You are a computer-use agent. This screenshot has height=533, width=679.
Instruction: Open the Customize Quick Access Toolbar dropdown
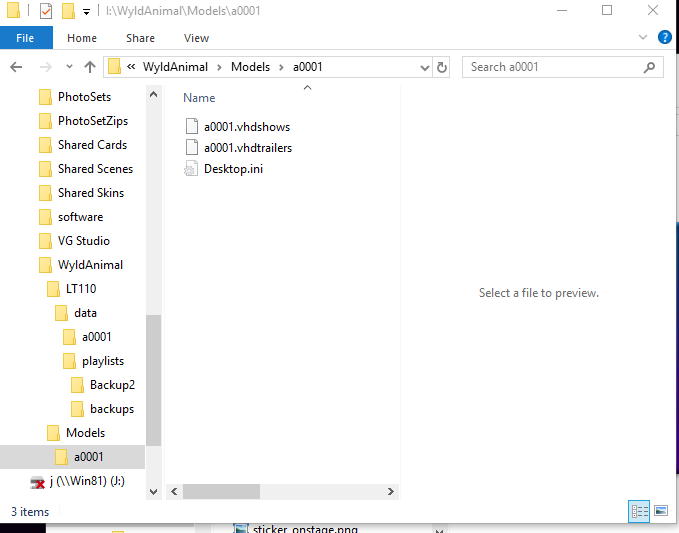[x=87, y=12]
